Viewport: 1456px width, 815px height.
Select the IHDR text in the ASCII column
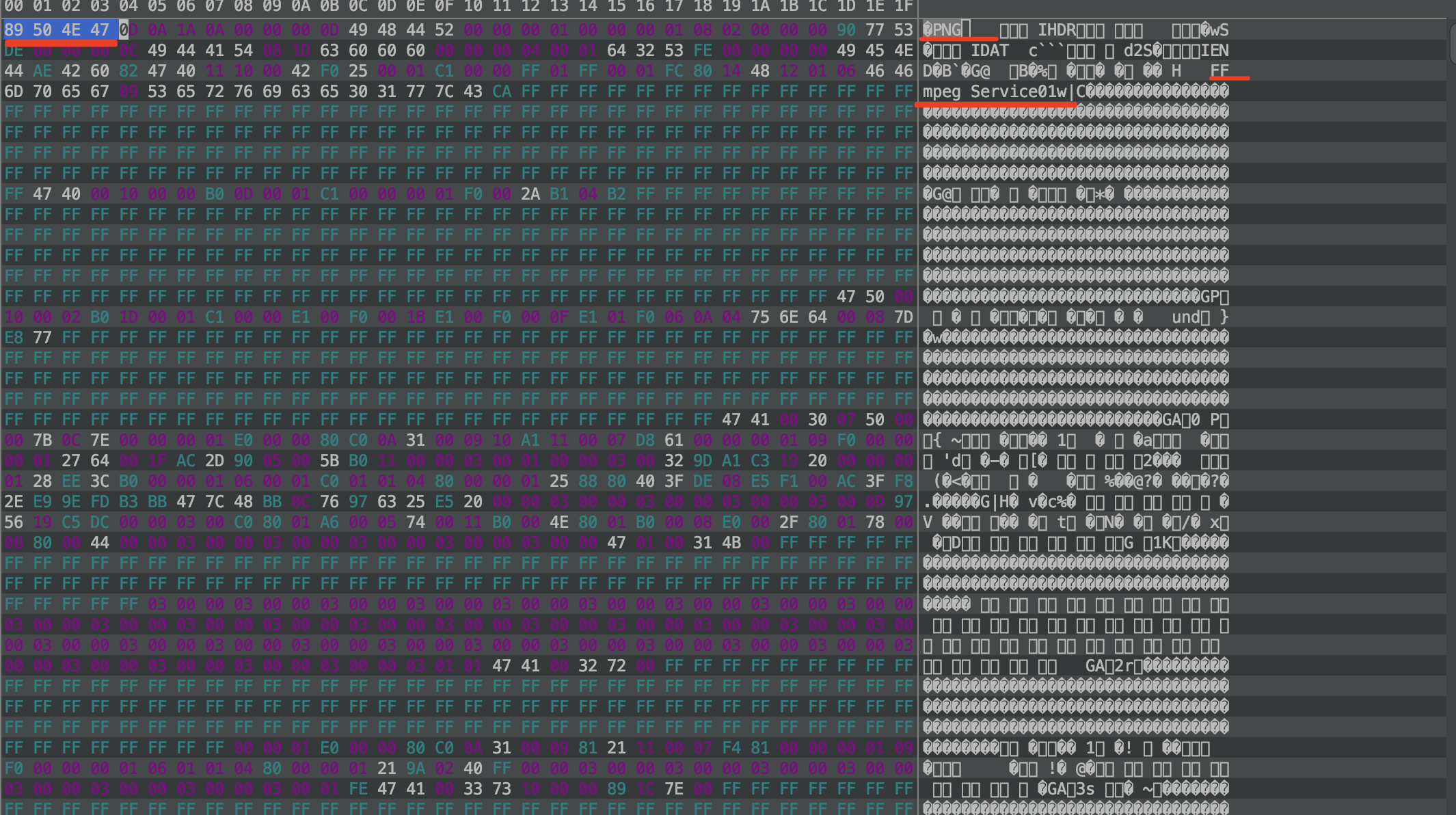pos(1057,30)
